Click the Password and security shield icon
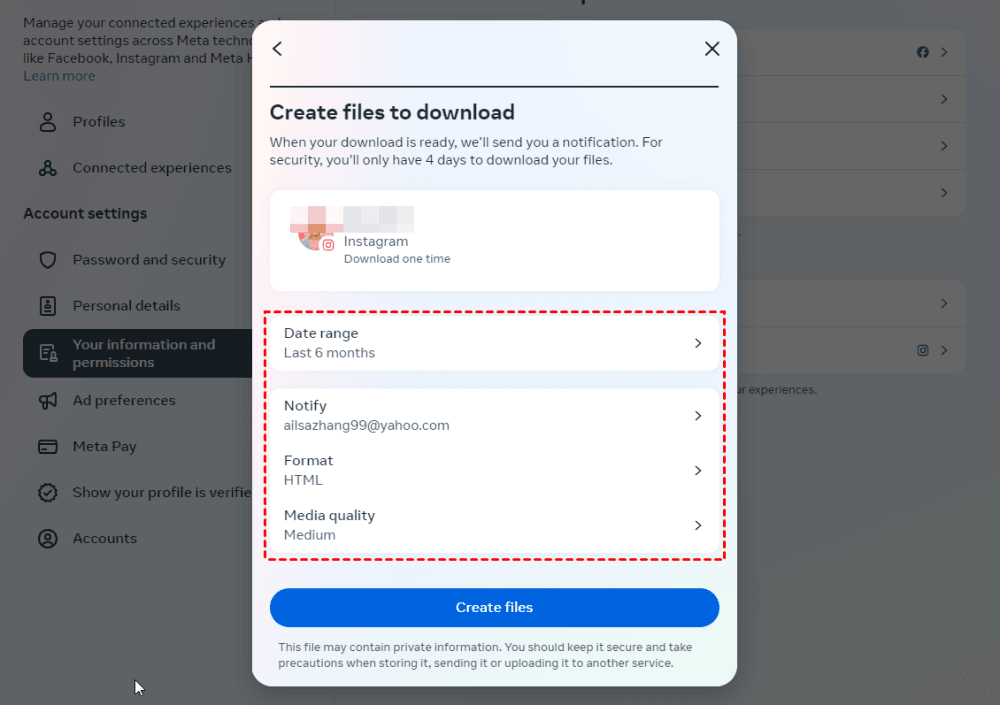1000x705 pixels. click(47, 260)
